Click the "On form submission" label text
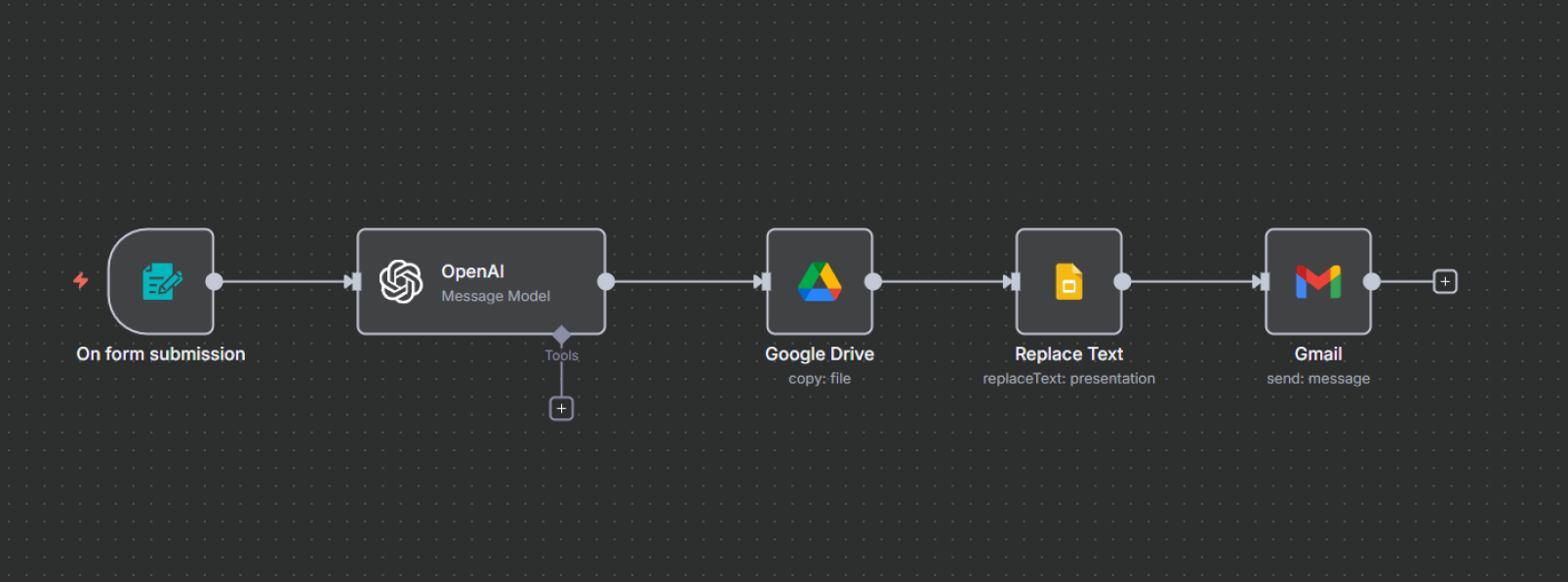Viewport: 1568px width, 582px height. [161, 354]
